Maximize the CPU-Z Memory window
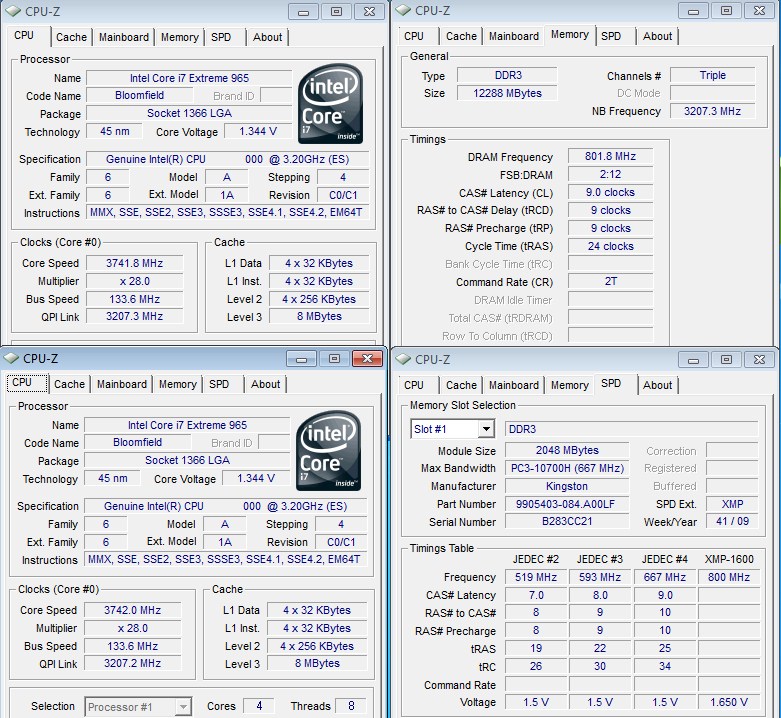Image resolution: width=781 pixels, height=718 pixels. (726, 10)
